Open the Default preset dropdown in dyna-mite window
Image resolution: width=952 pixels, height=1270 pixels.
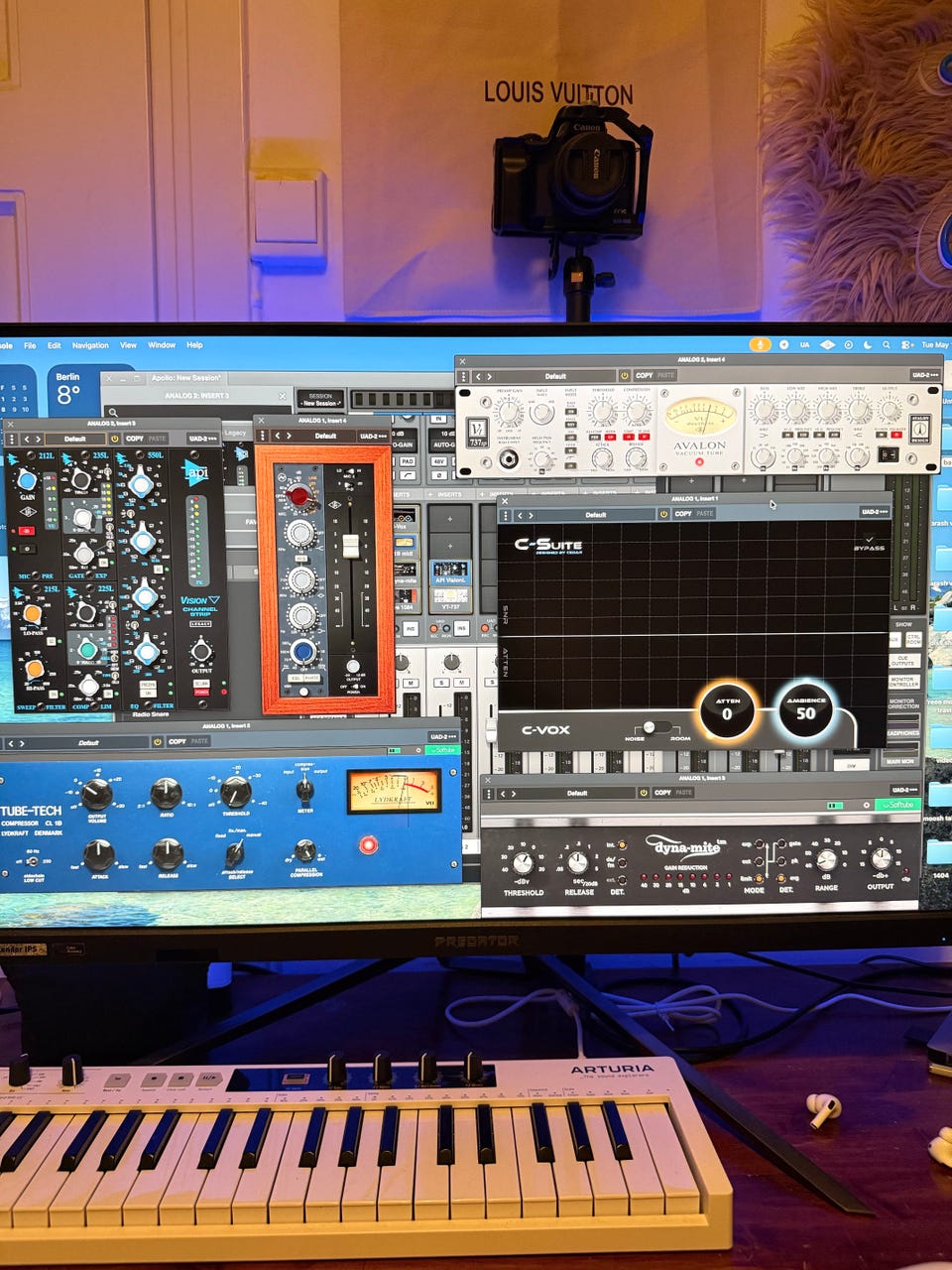tap(576, 793)
